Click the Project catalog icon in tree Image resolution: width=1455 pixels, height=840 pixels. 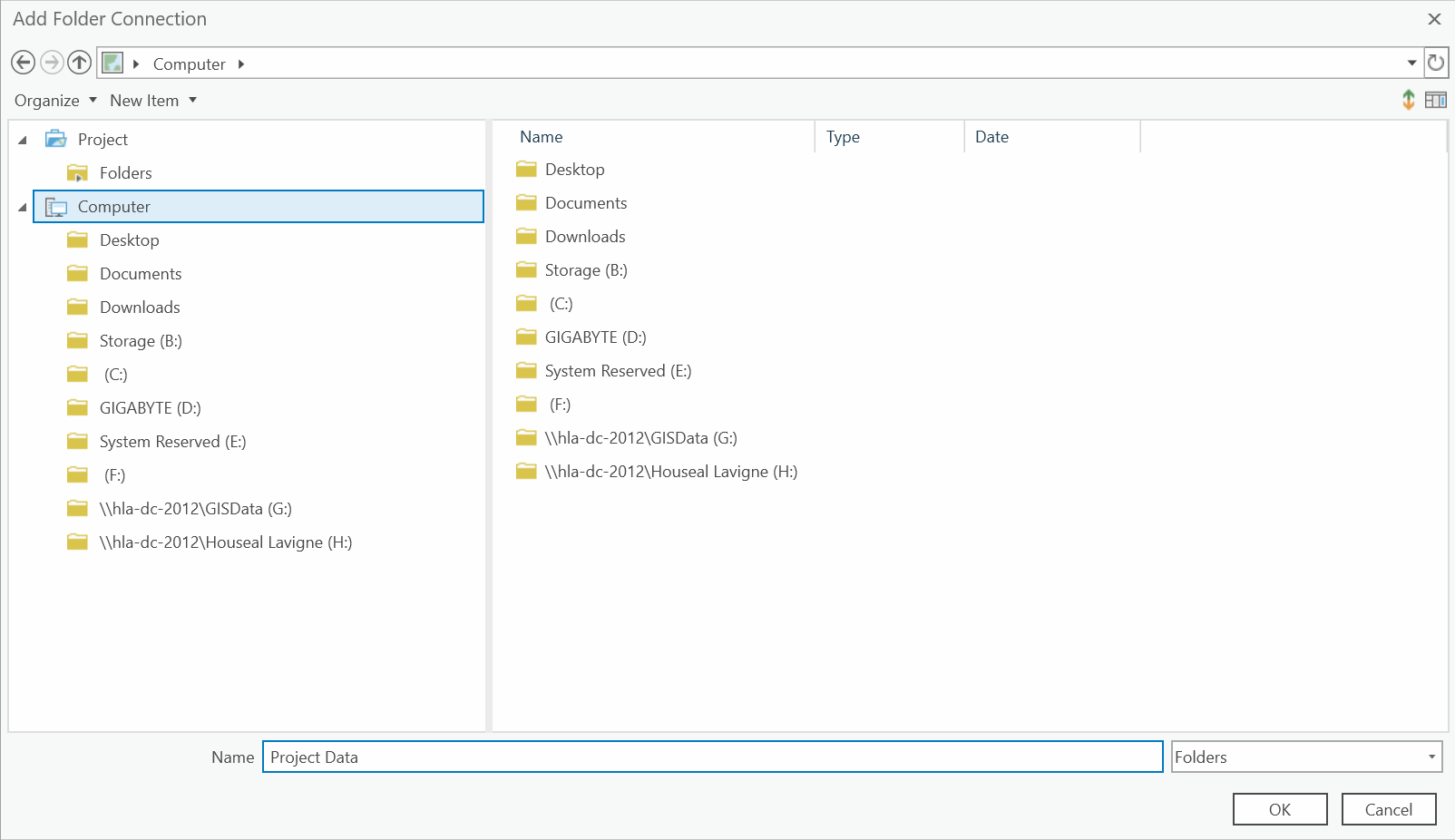pyautogui.click(x=56, y=139)
